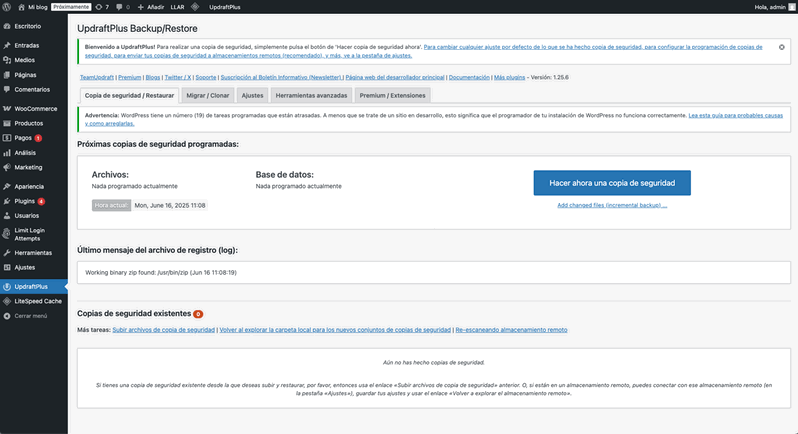
Task: Open Subir archivos de copia de seguridad
Action: point(163,330)
